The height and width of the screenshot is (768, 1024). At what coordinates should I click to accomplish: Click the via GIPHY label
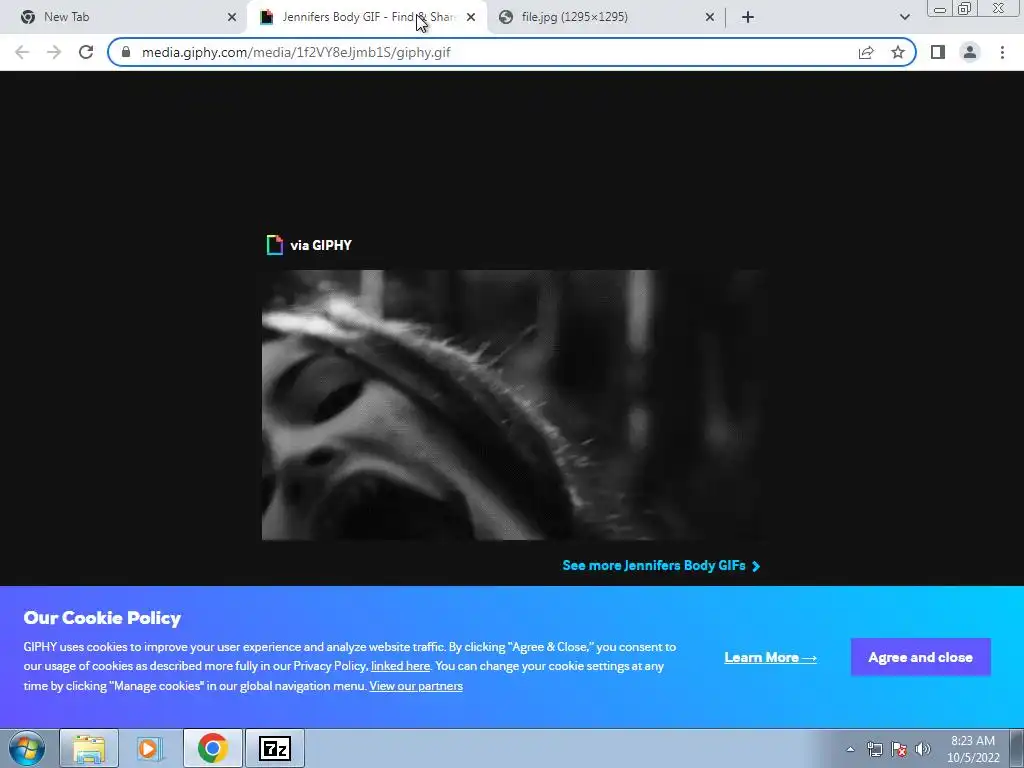click(321, 245)
